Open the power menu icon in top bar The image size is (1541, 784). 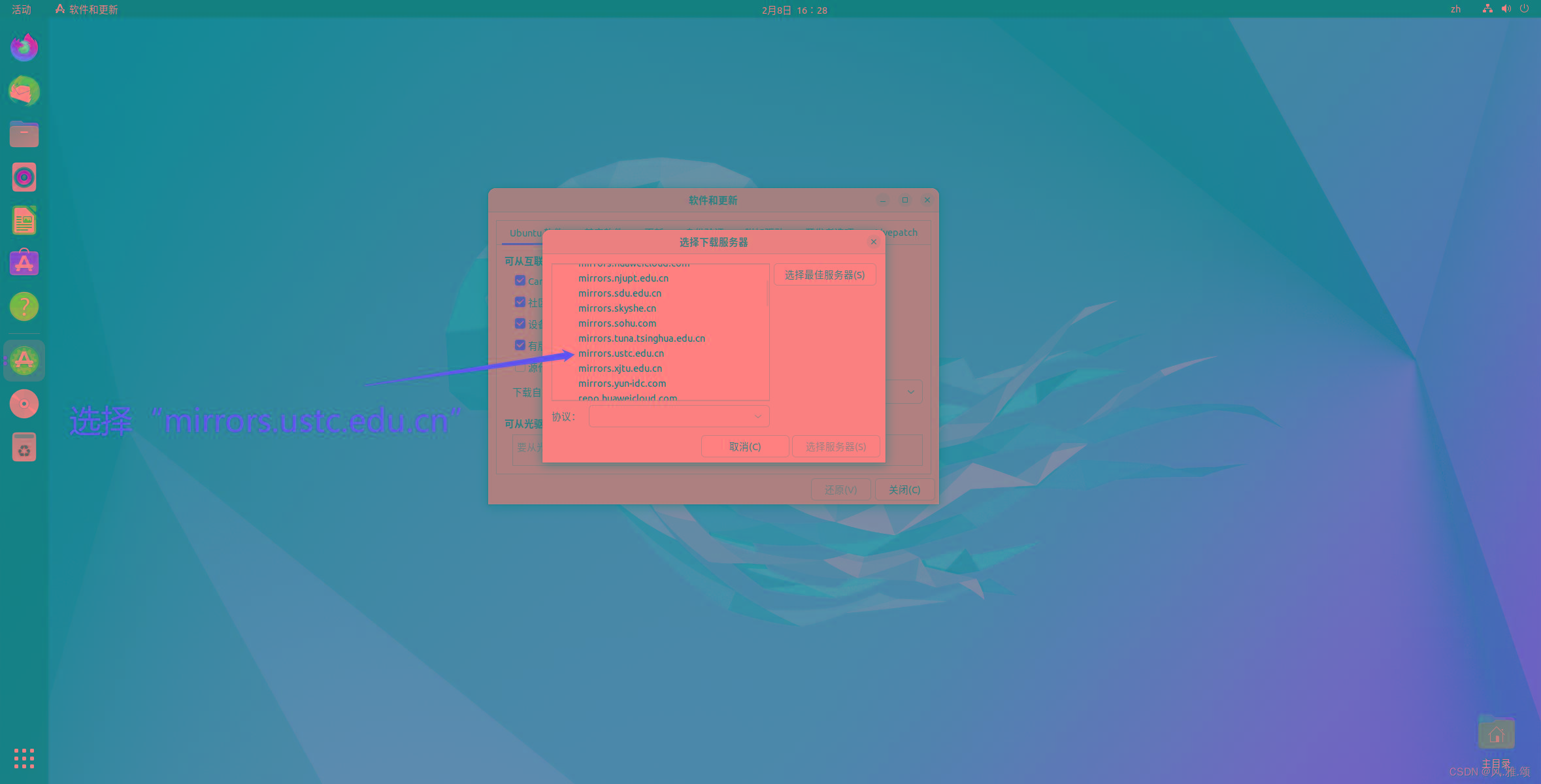(x=1524, y=9)
